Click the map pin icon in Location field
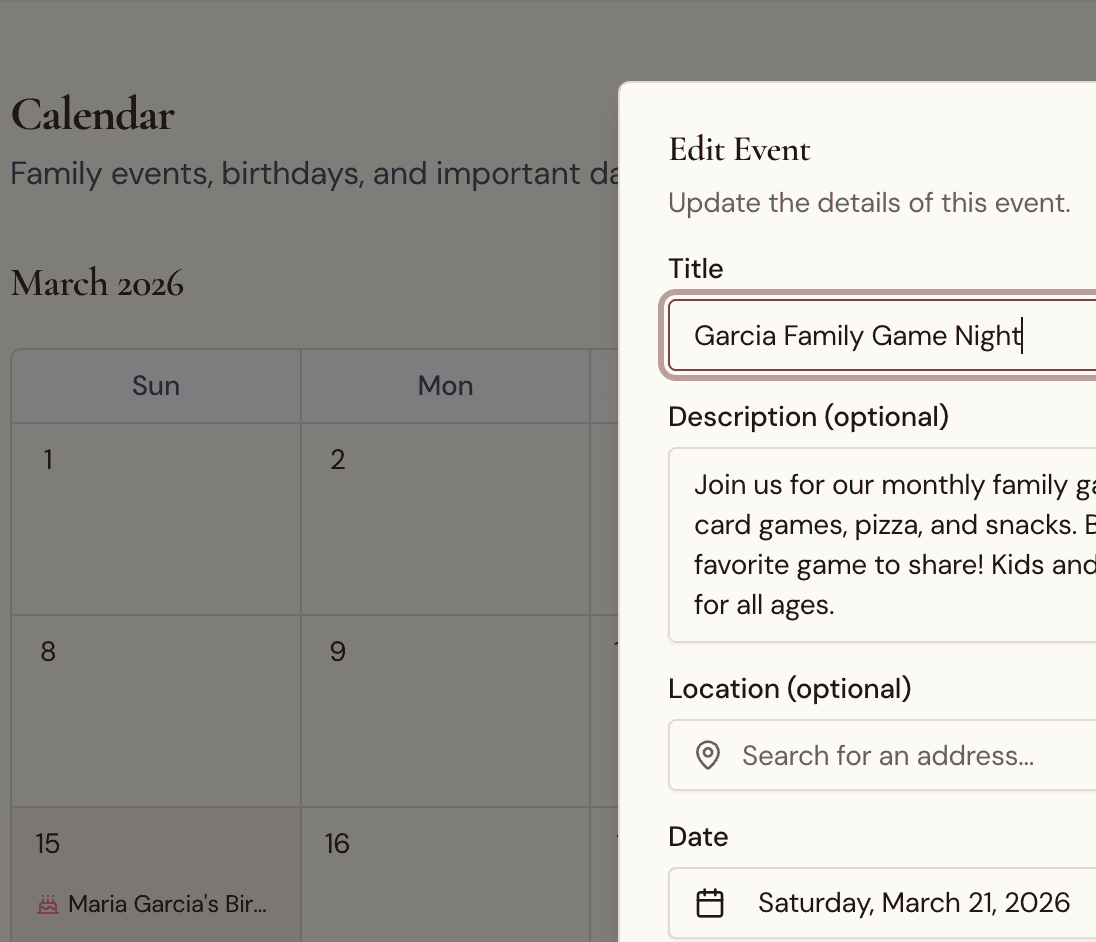Screen dimensions: 1096x942 point(707,755)
